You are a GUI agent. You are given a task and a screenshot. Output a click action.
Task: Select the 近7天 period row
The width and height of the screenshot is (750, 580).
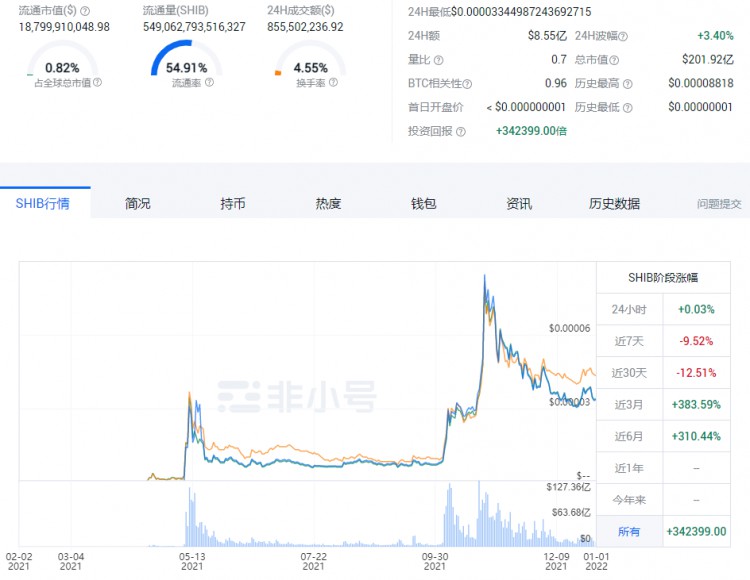coord(663,341)
